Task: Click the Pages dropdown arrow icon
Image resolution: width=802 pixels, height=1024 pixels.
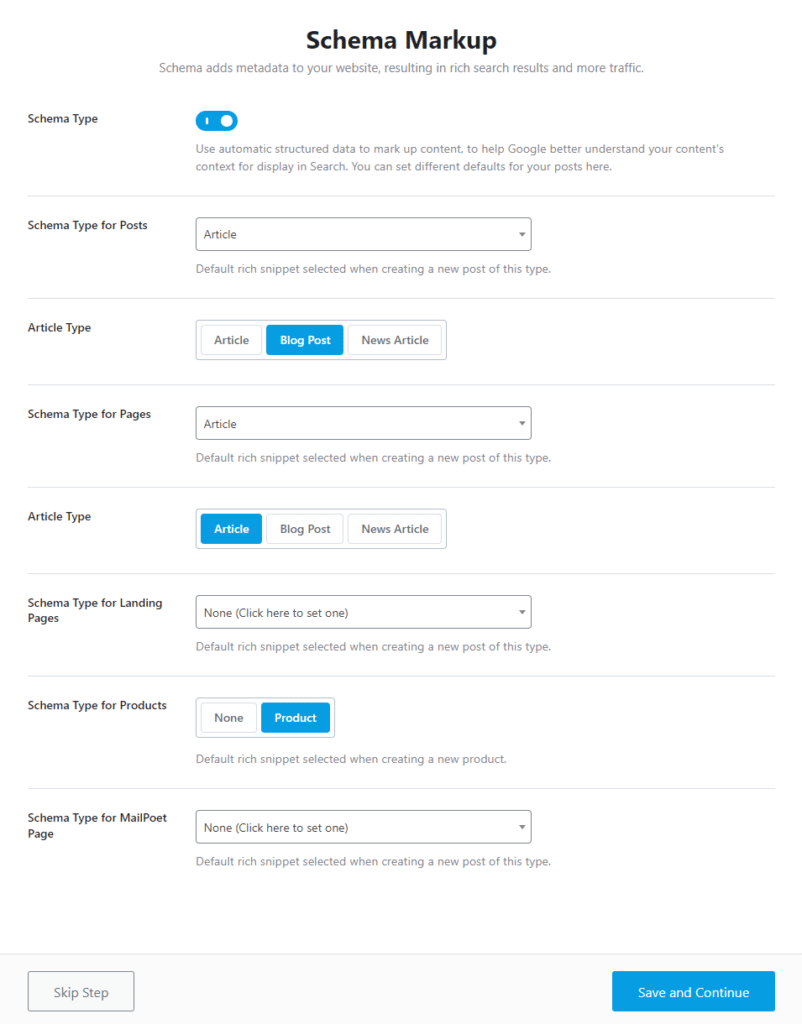Action: [x=522, y=424]
